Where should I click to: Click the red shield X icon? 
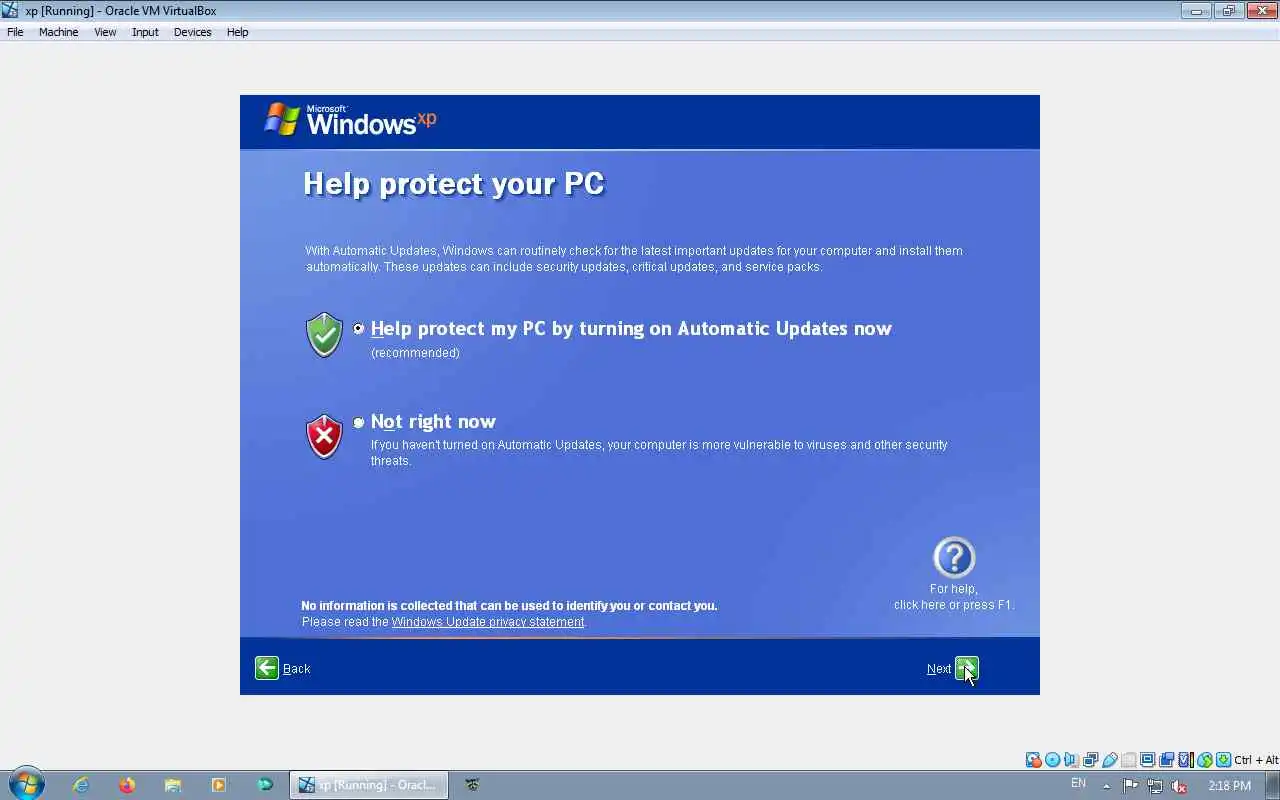[324, 436]
